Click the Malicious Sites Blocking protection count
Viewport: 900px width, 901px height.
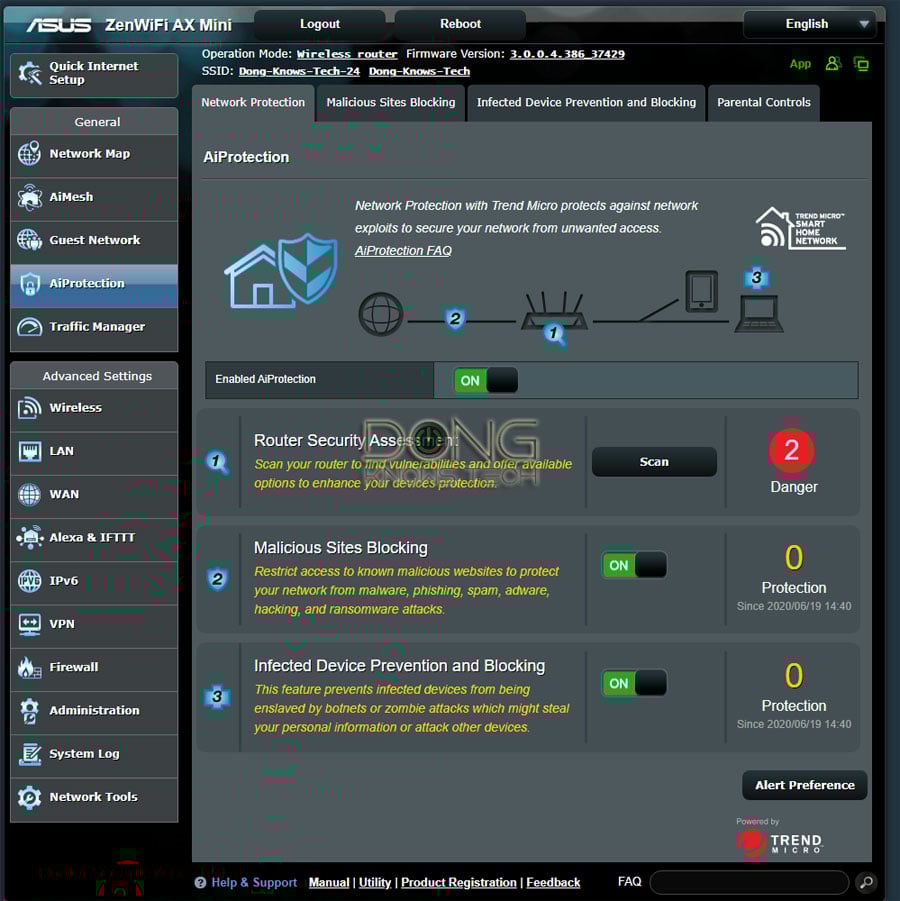[x=794, y=557]
